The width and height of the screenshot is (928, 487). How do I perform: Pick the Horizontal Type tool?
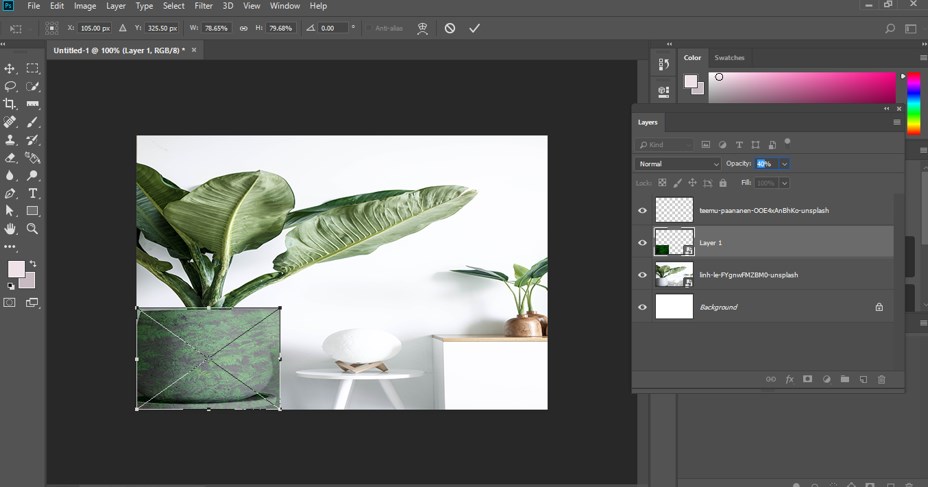33,193
